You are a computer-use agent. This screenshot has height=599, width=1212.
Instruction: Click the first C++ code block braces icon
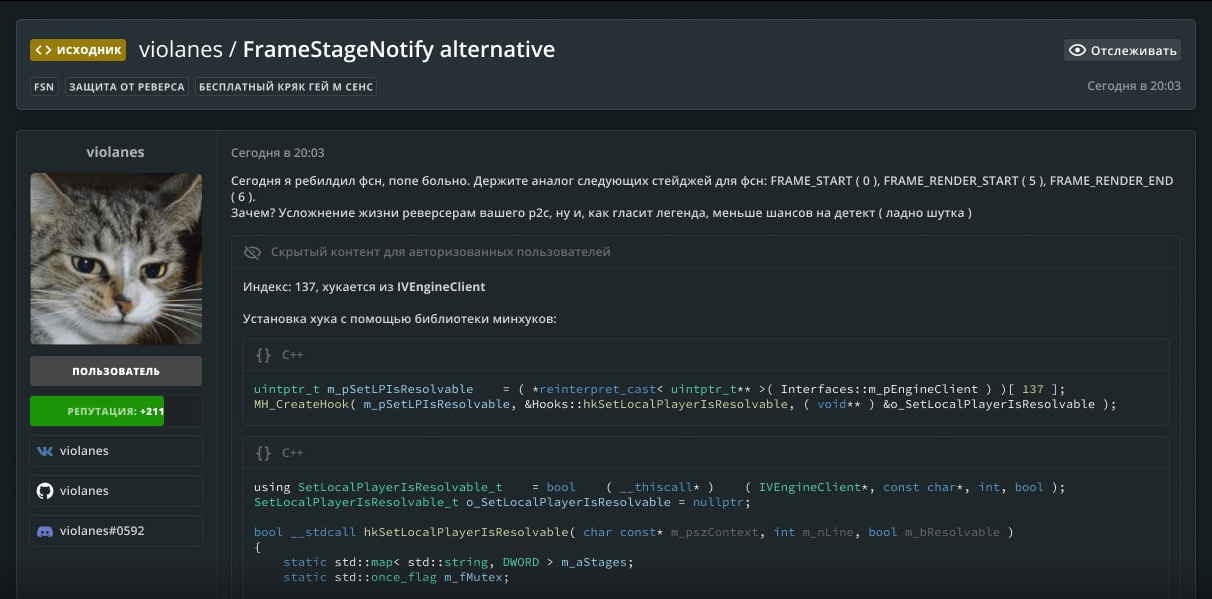coord(263,355)
